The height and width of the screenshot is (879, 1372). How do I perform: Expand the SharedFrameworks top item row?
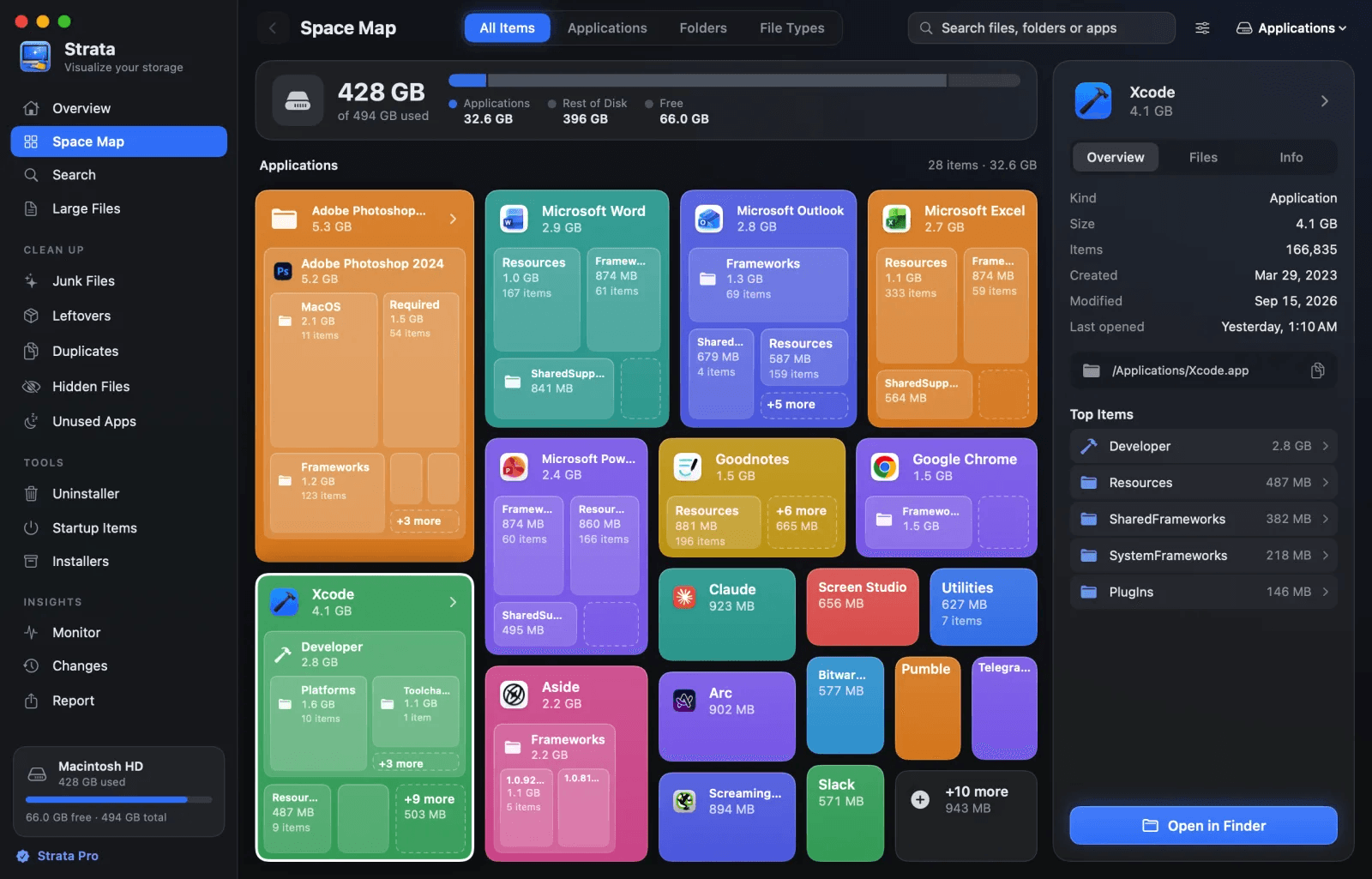[x=1203, y=519]
